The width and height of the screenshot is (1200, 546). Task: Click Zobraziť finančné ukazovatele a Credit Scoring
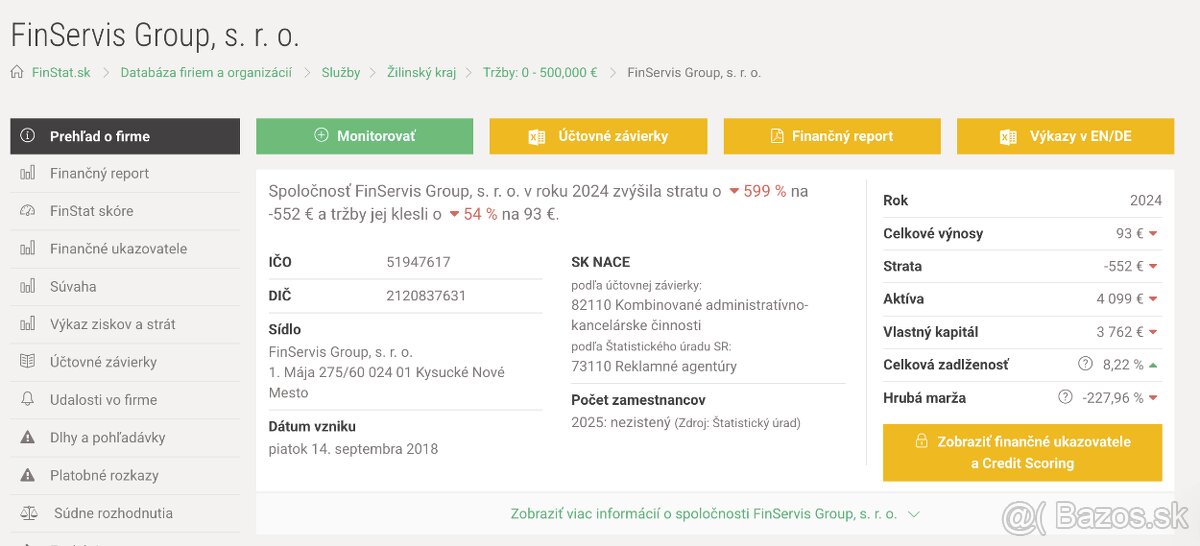click(x=1022, y=452)
